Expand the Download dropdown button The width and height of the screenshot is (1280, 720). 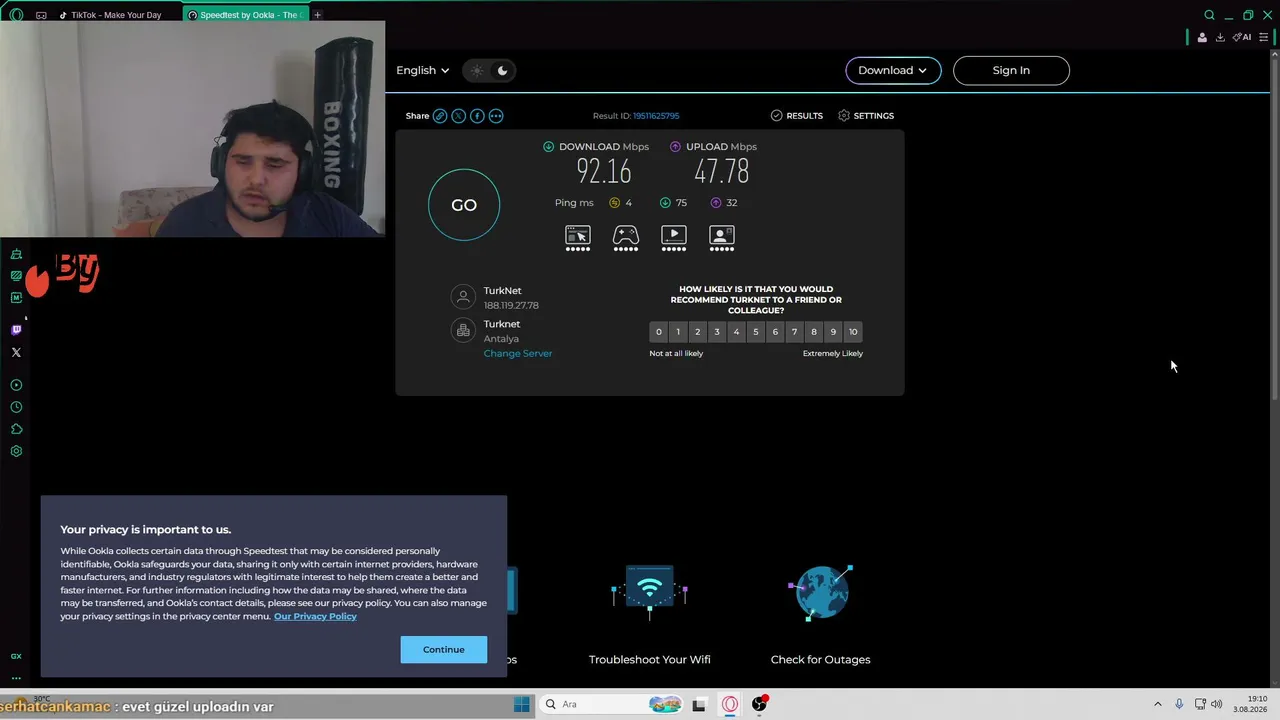pos(893,70)
